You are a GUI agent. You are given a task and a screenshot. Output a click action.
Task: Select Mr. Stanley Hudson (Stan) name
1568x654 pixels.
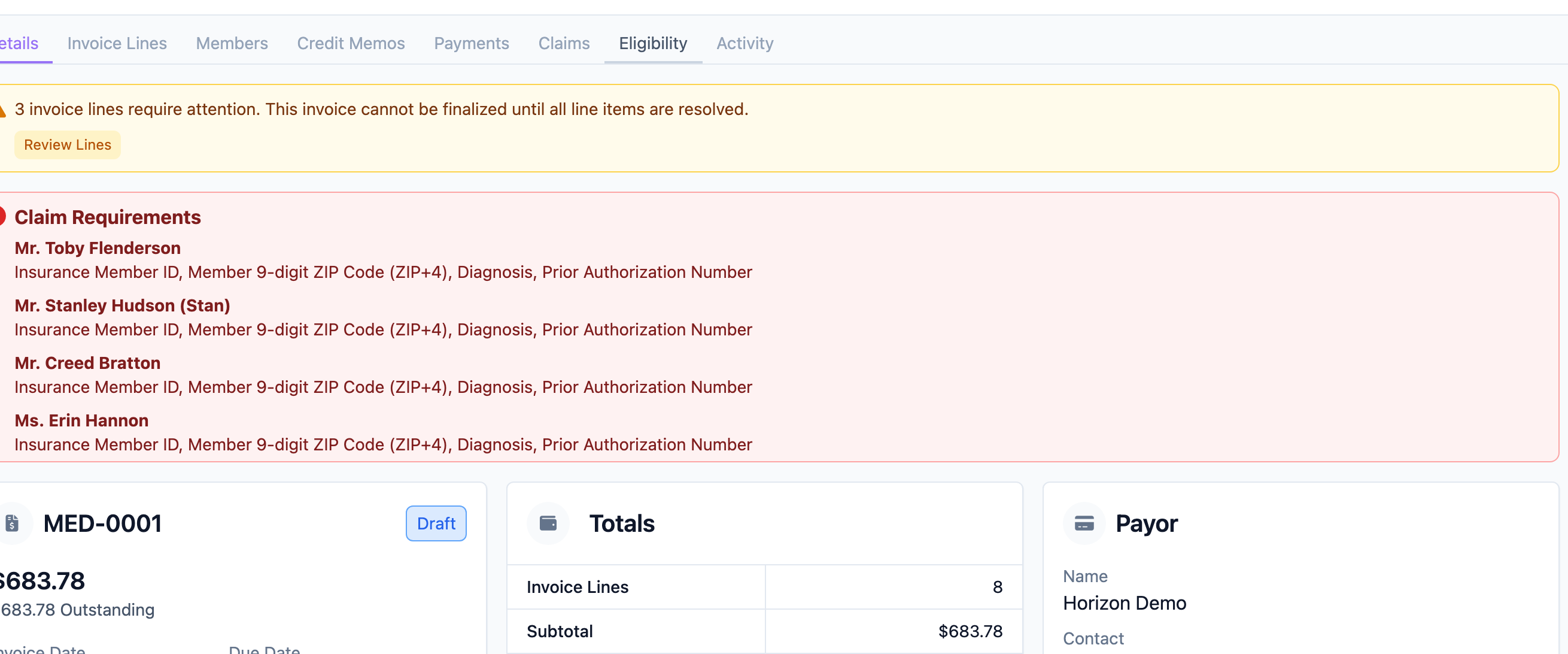point(122,305)
